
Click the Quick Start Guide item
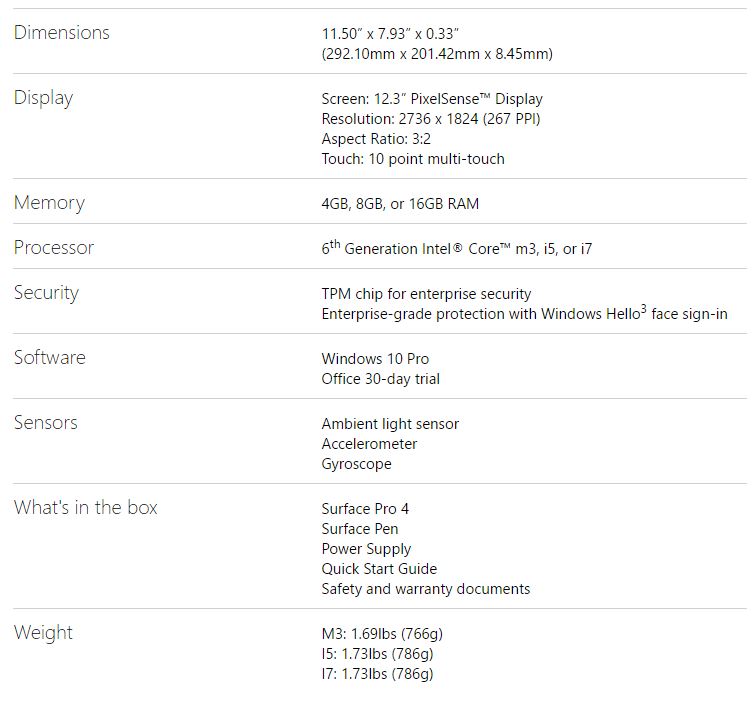tap(379, 569)
